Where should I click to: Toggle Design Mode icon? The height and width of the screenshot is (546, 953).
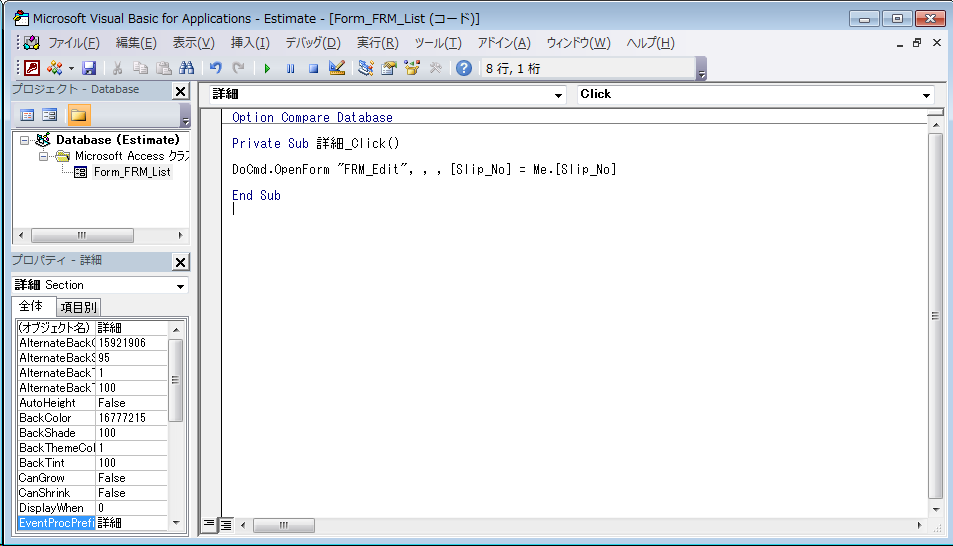coord(337,68)
